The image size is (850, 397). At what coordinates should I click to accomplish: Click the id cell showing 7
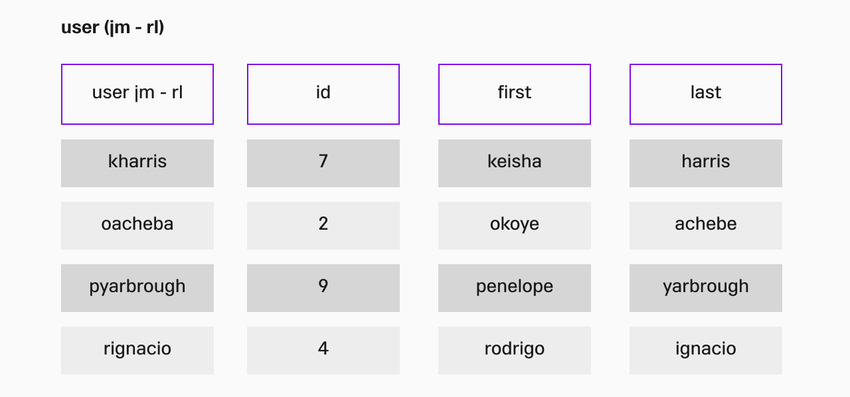[323, 163]
